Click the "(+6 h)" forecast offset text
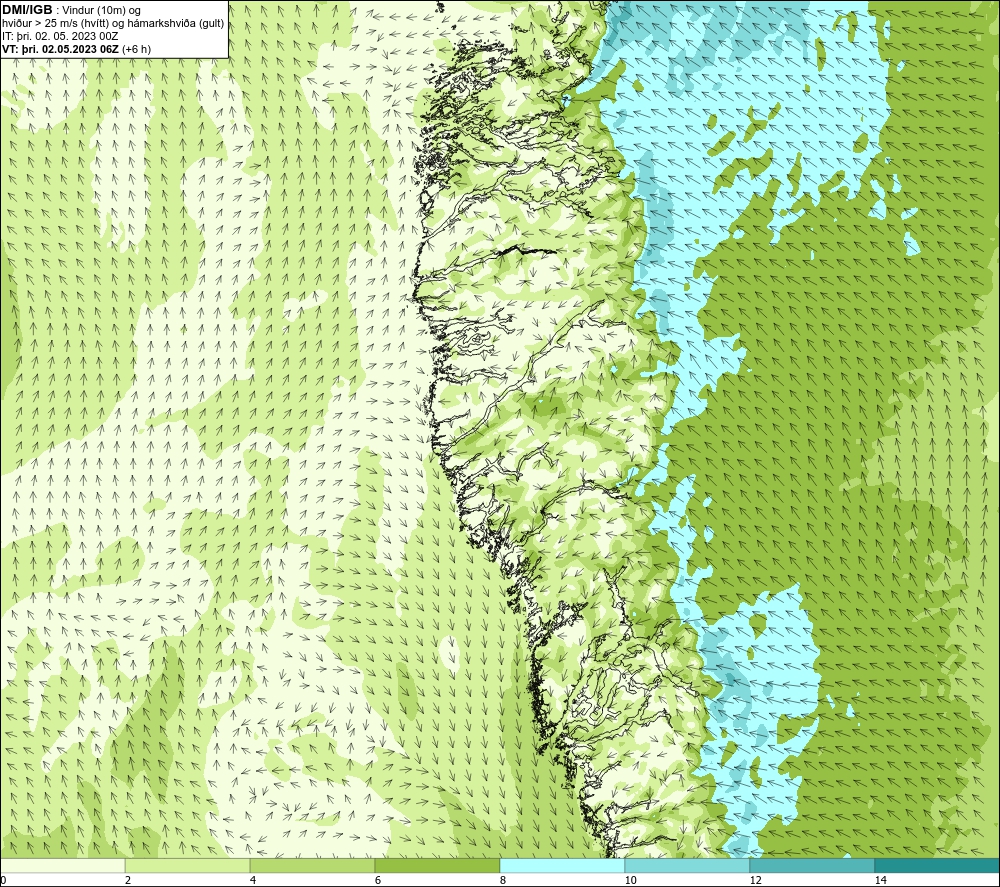1000x887 pixels. pos(136,49)
